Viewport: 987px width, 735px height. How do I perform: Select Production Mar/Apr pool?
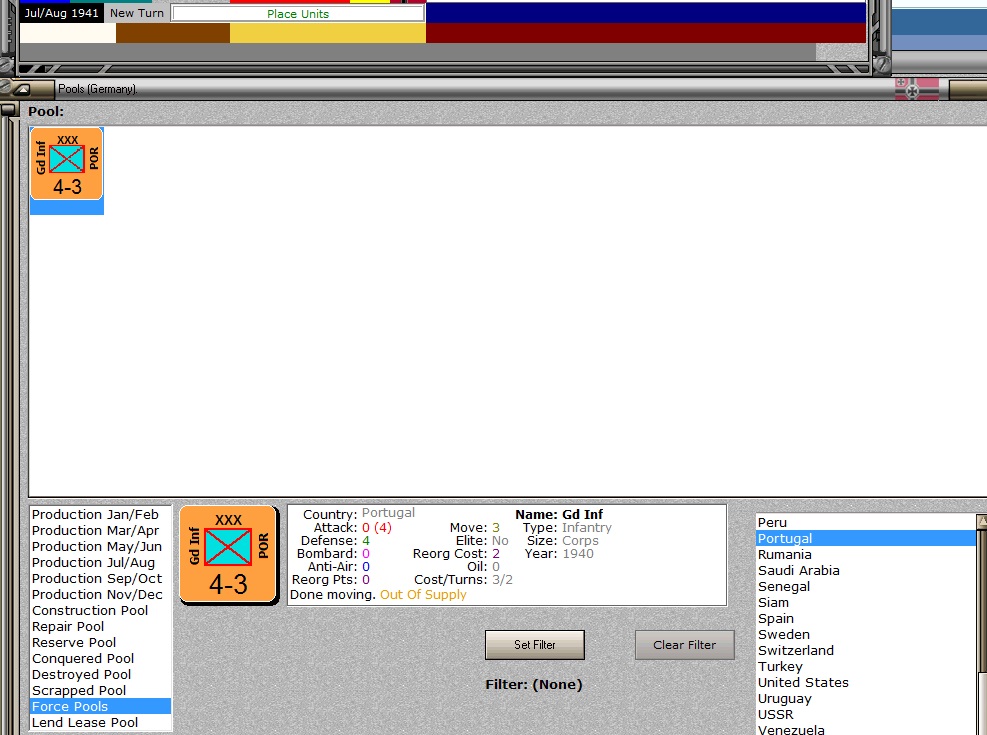click(x=101, y=530)
